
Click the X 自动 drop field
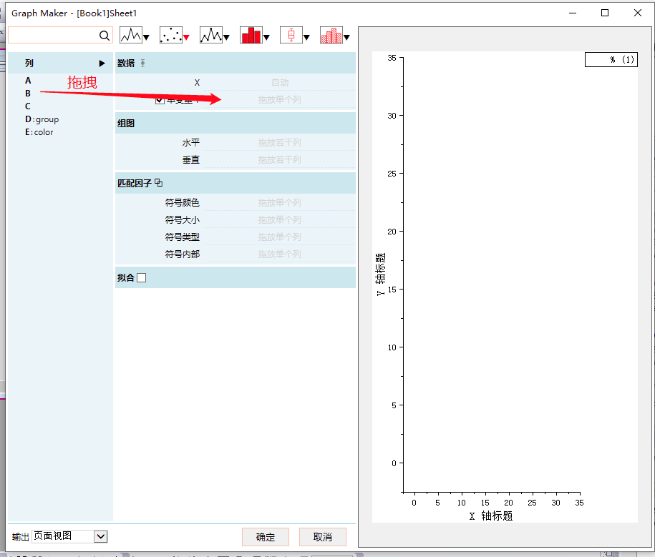[x=279, y=83]
